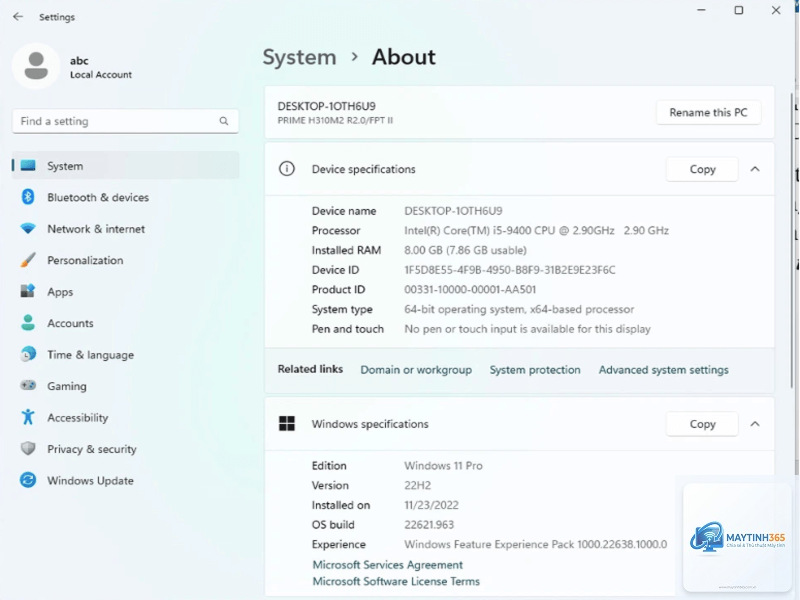Image resolution: width=800 pixels, height=600 pixels.
Task: Open Accessibility settings
Action: pos(126,417)
